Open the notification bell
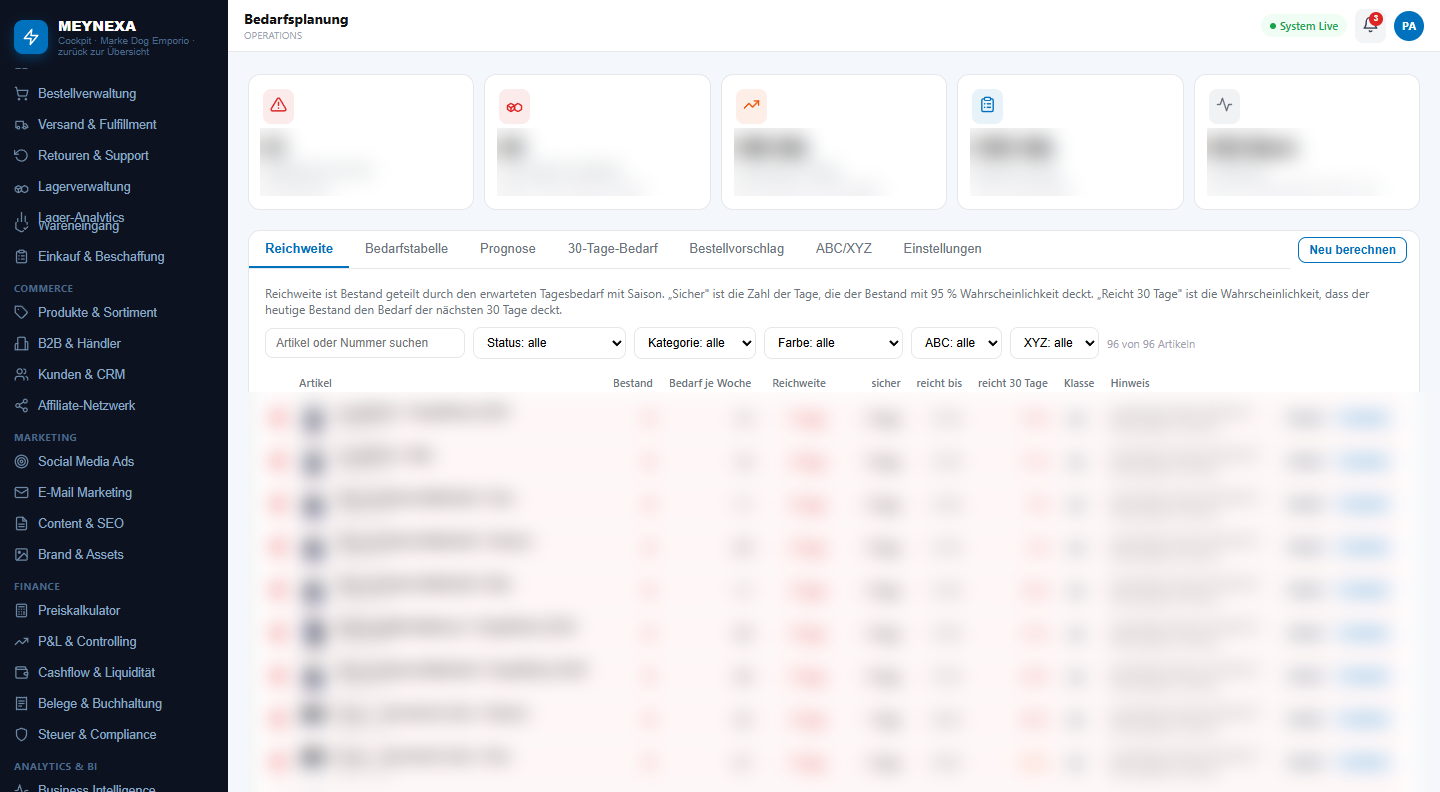 (x=1370, y=26)
